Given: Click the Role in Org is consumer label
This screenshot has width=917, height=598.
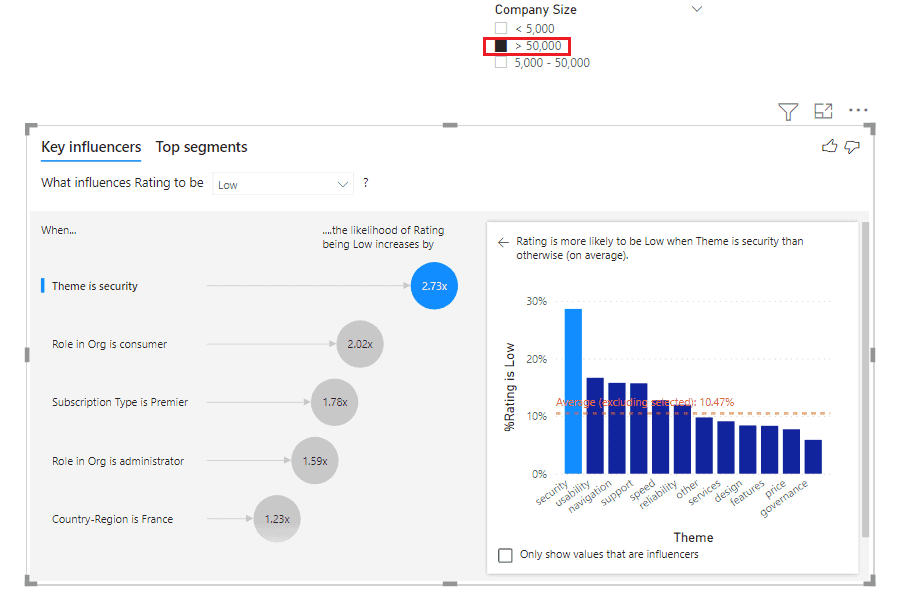Looking at the screenshot, I should pos(109,344).
